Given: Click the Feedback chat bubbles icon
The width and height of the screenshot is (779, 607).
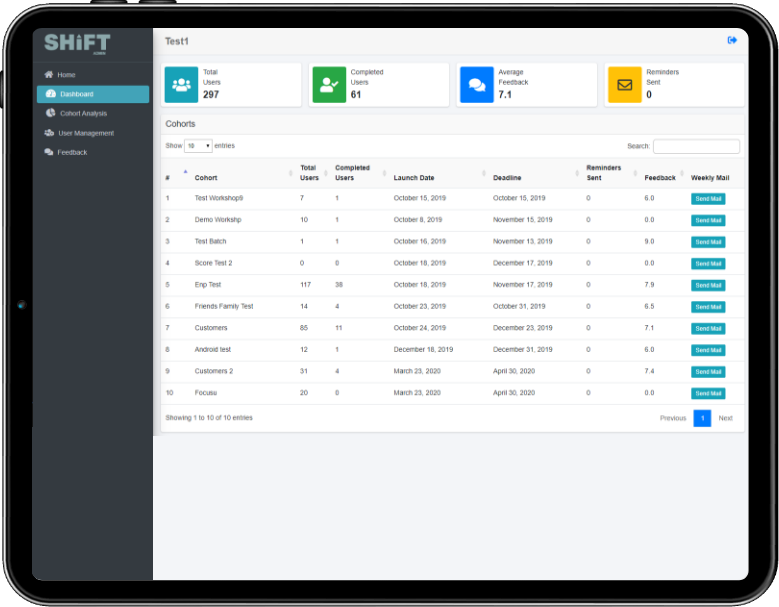Looking at the screenshot, I should tap(49, 152).
